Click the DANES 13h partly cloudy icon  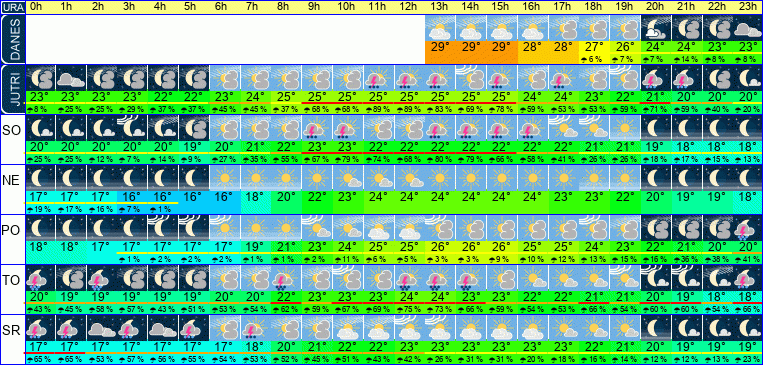tap(440, 28)
